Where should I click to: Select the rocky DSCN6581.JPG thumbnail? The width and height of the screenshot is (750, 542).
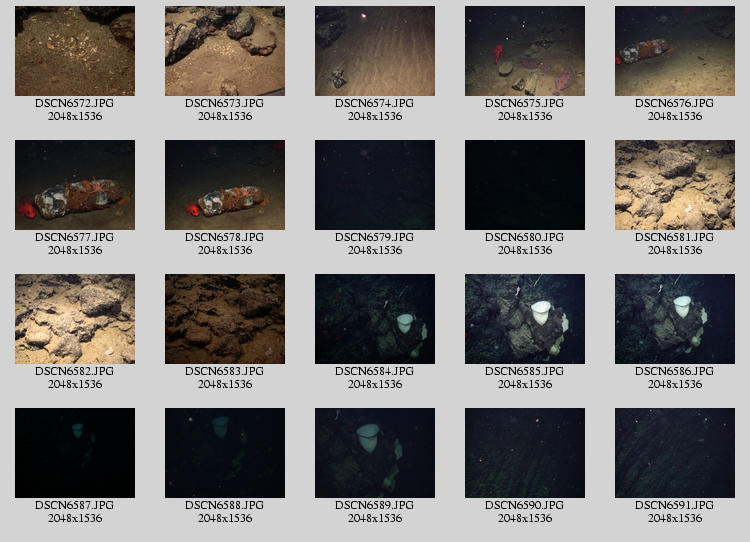pyautogui.click(x=675, y=185)
